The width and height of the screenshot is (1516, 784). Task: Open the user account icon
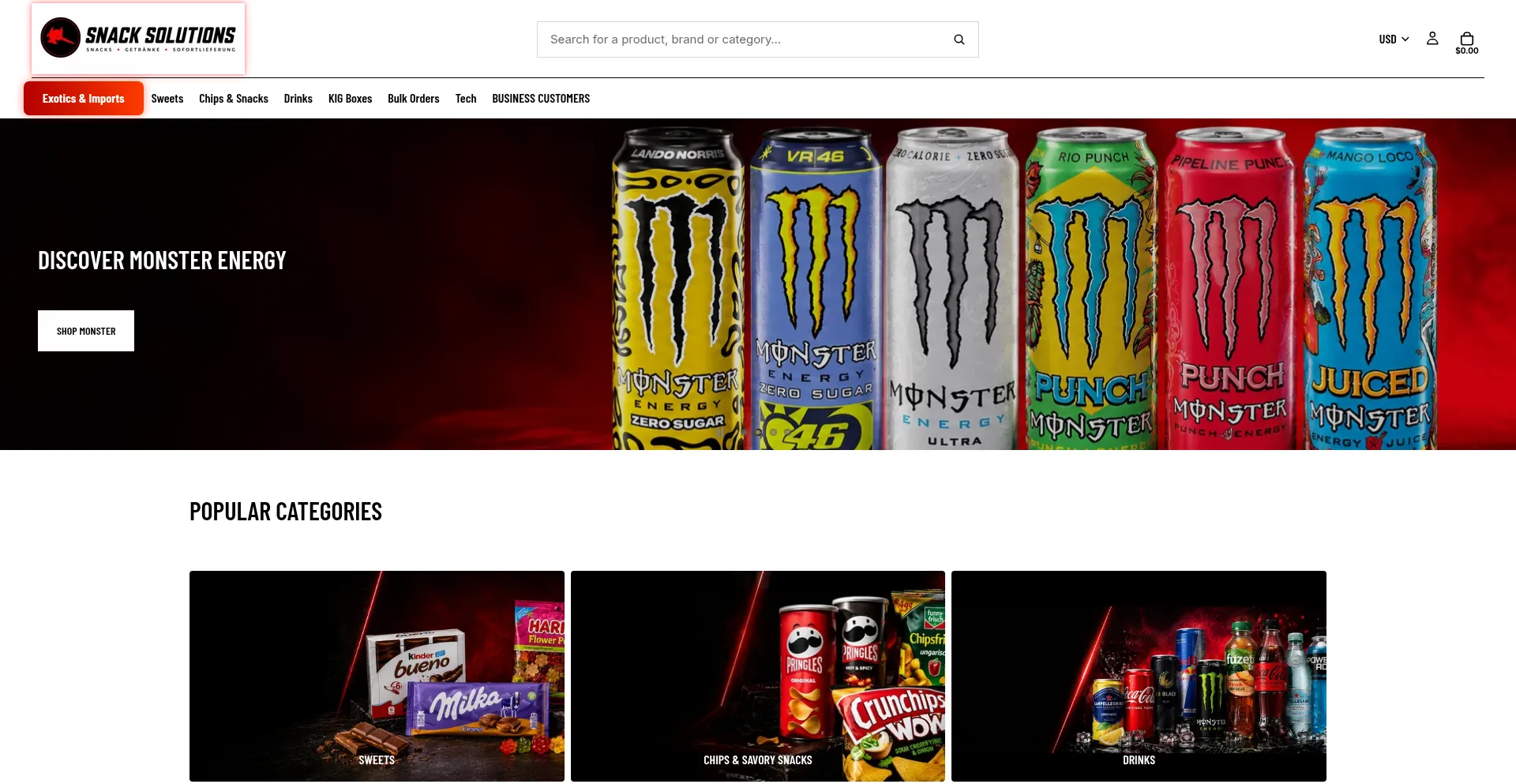point(1432,39)
